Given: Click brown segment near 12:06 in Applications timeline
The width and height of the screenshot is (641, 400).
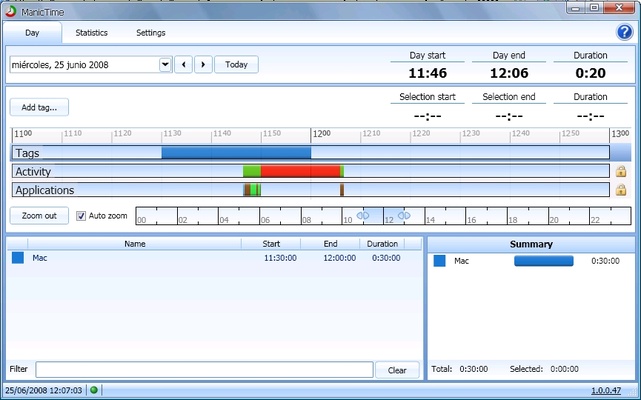Looking at the screenshot, I should pyautogui.click(x=342, y=190).
